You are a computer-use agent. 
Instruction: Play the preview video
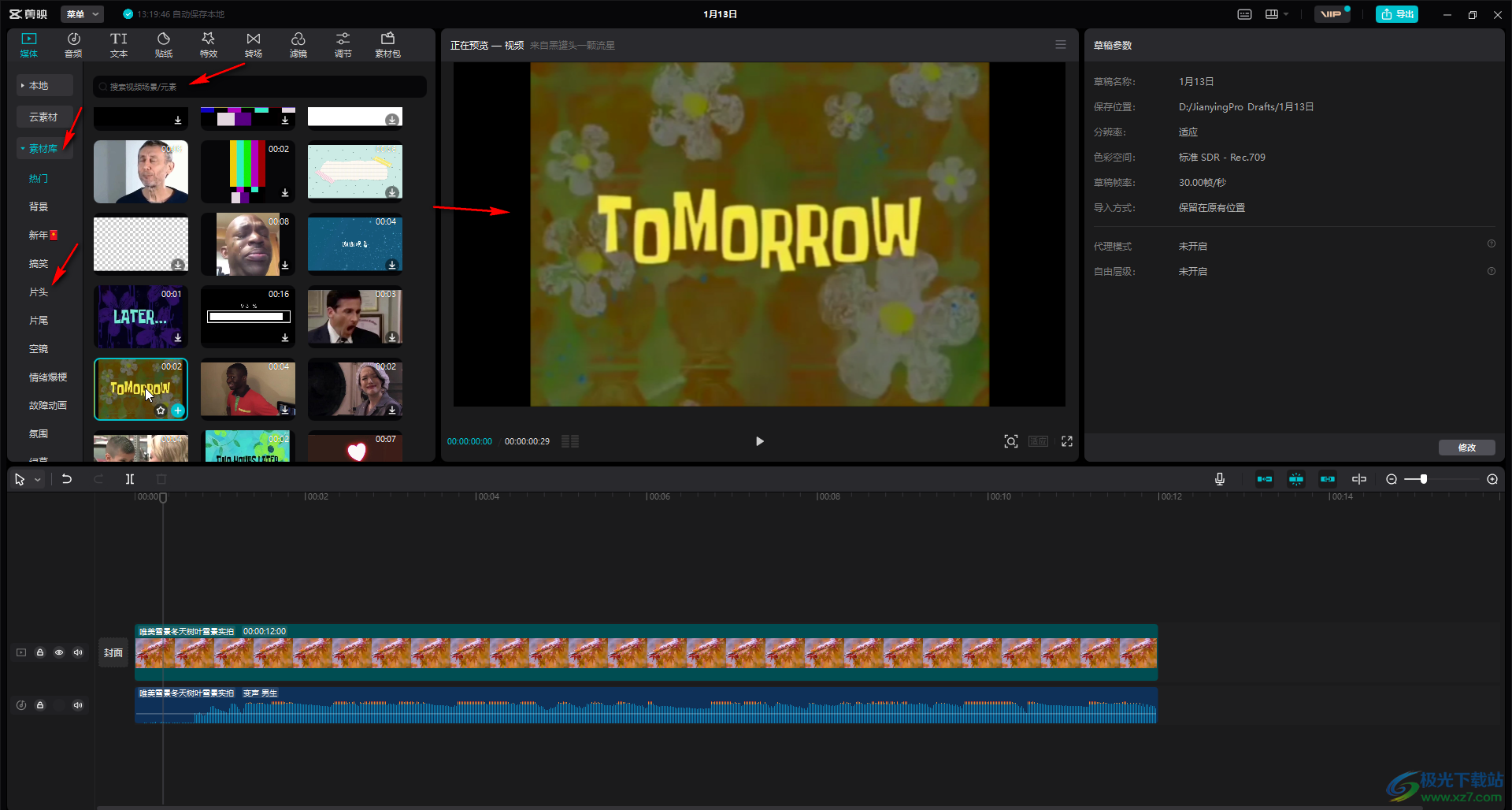(x=759, y=441)
